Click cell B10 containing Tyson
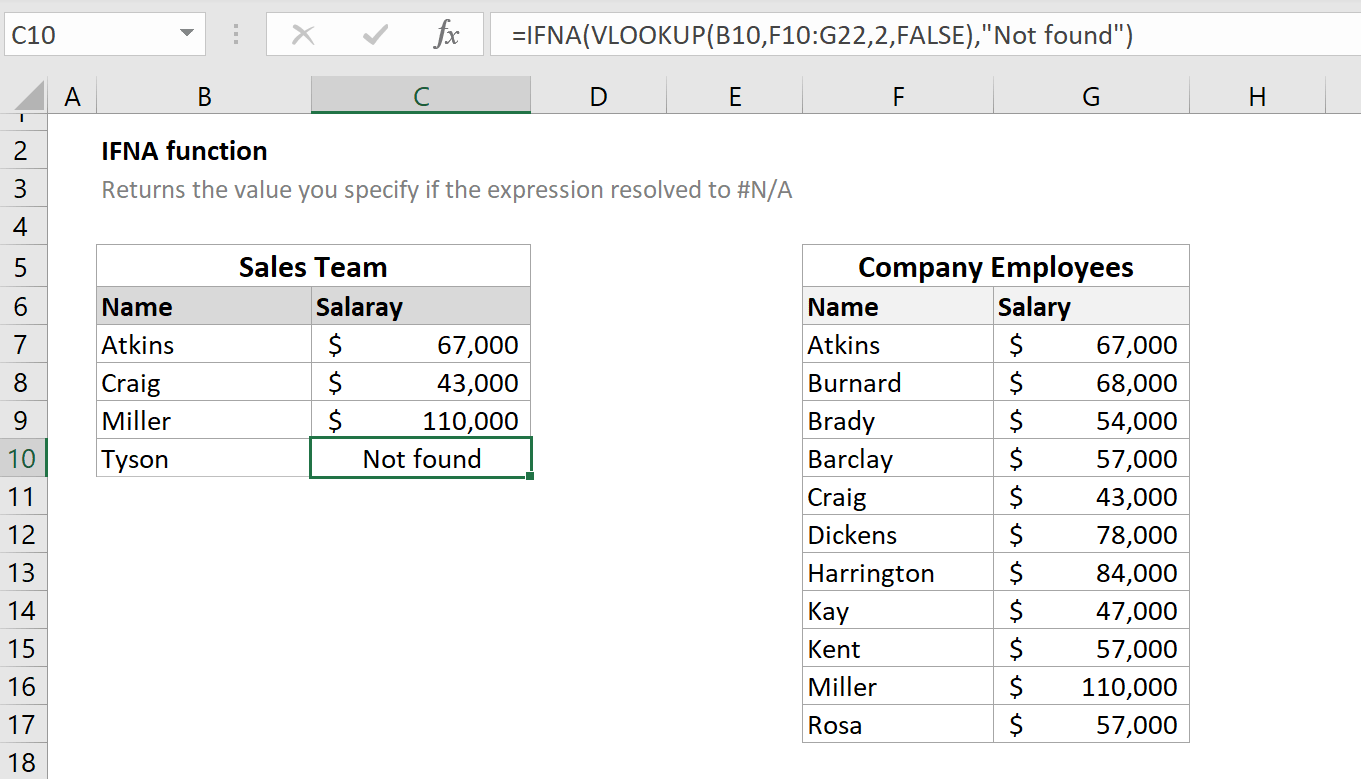The image size is (1361, 779). click(x=203, y=458)
